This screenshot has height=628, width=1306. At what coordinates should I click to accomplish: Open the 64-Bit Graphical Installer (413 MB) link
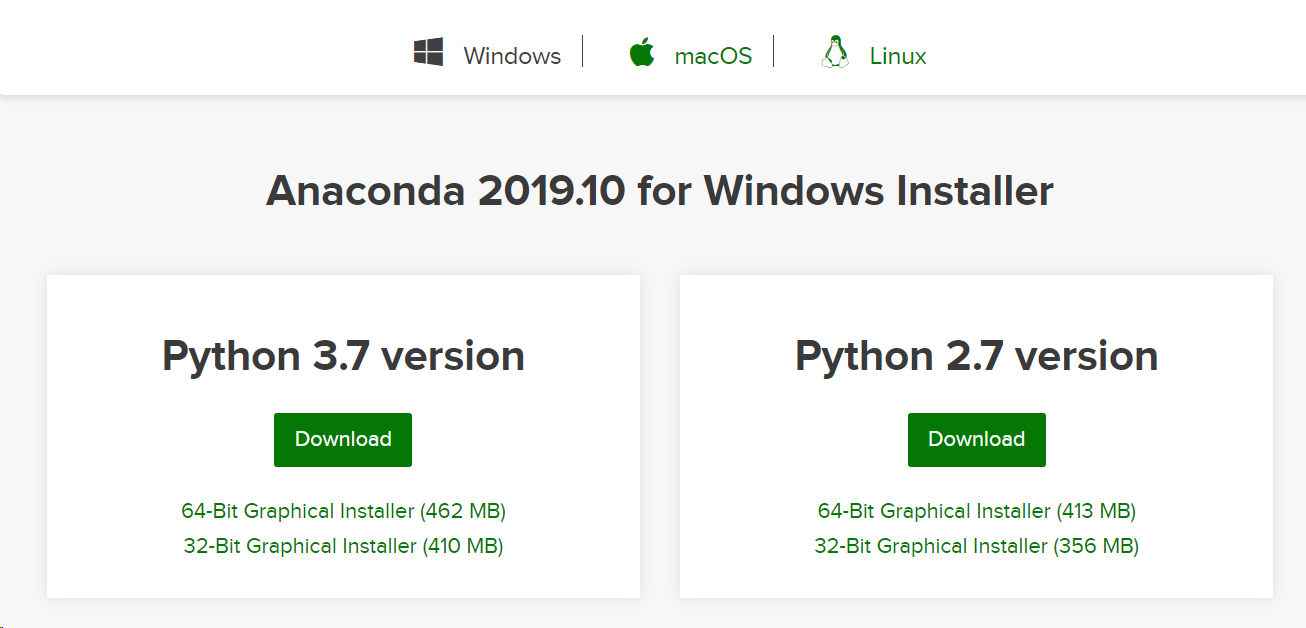(976, 511)
